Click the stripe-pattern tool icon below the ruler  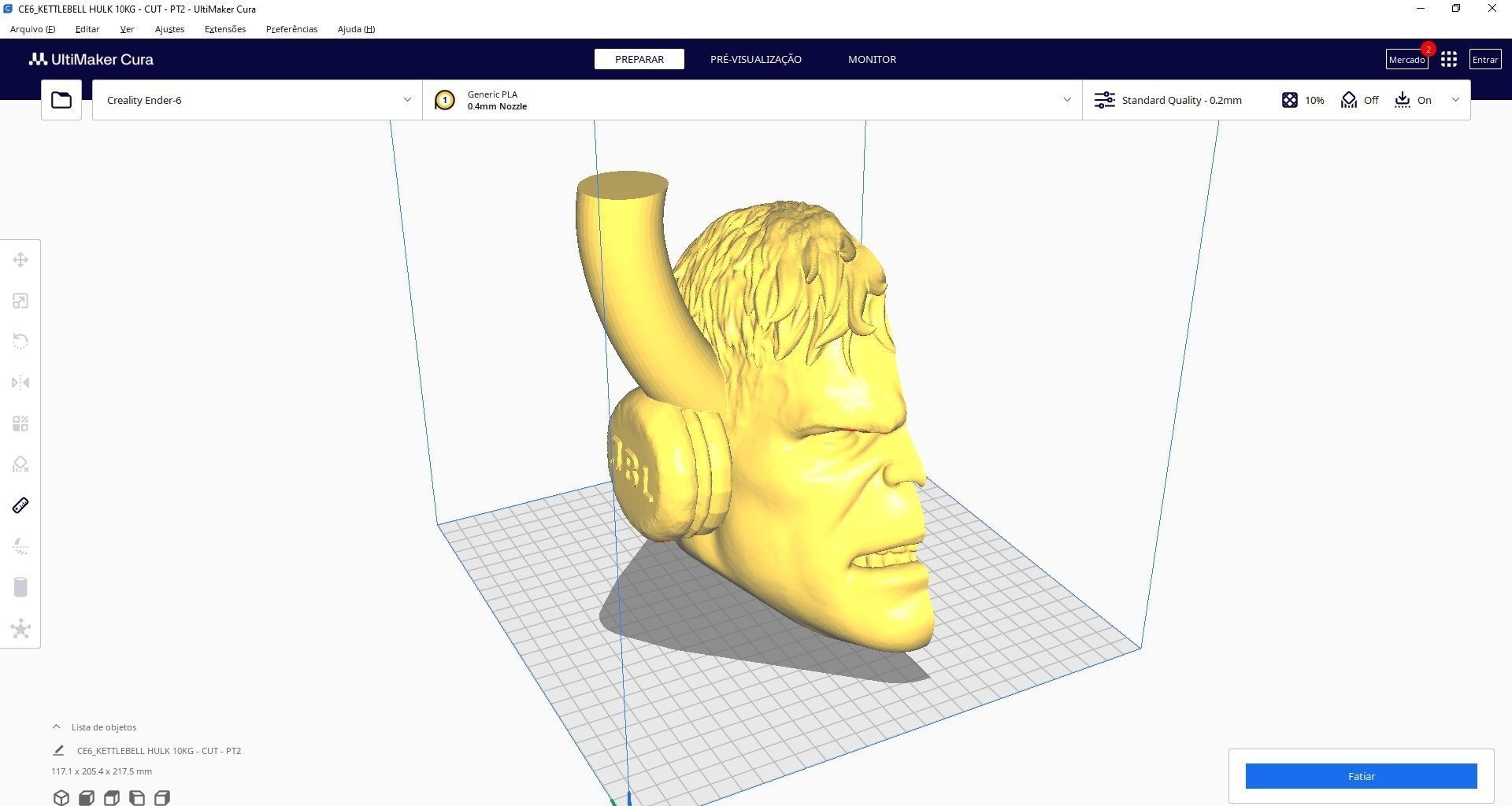pyautogui.click(x=20, y=546)
